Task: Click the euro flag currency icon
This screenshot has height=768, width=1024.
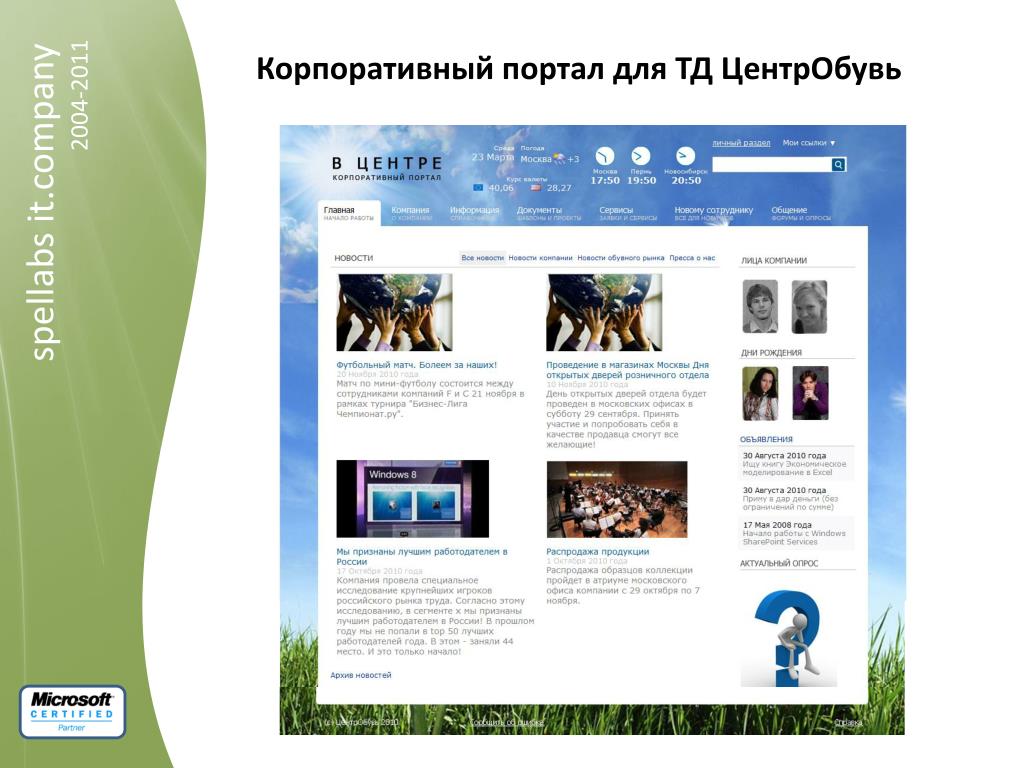Action: pyautogui.click(x=479, y=187)
